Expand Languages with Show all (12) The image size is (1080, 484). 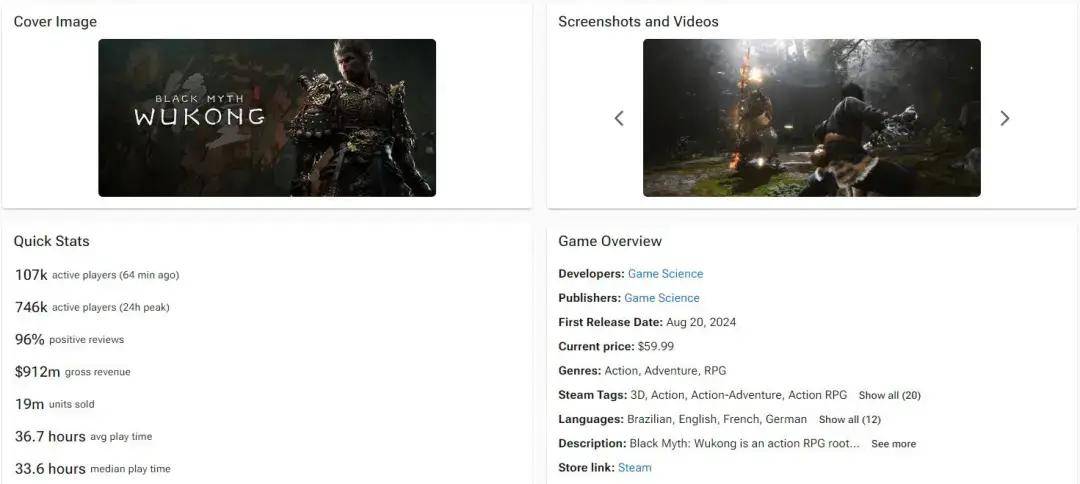(x=849, y=420)
